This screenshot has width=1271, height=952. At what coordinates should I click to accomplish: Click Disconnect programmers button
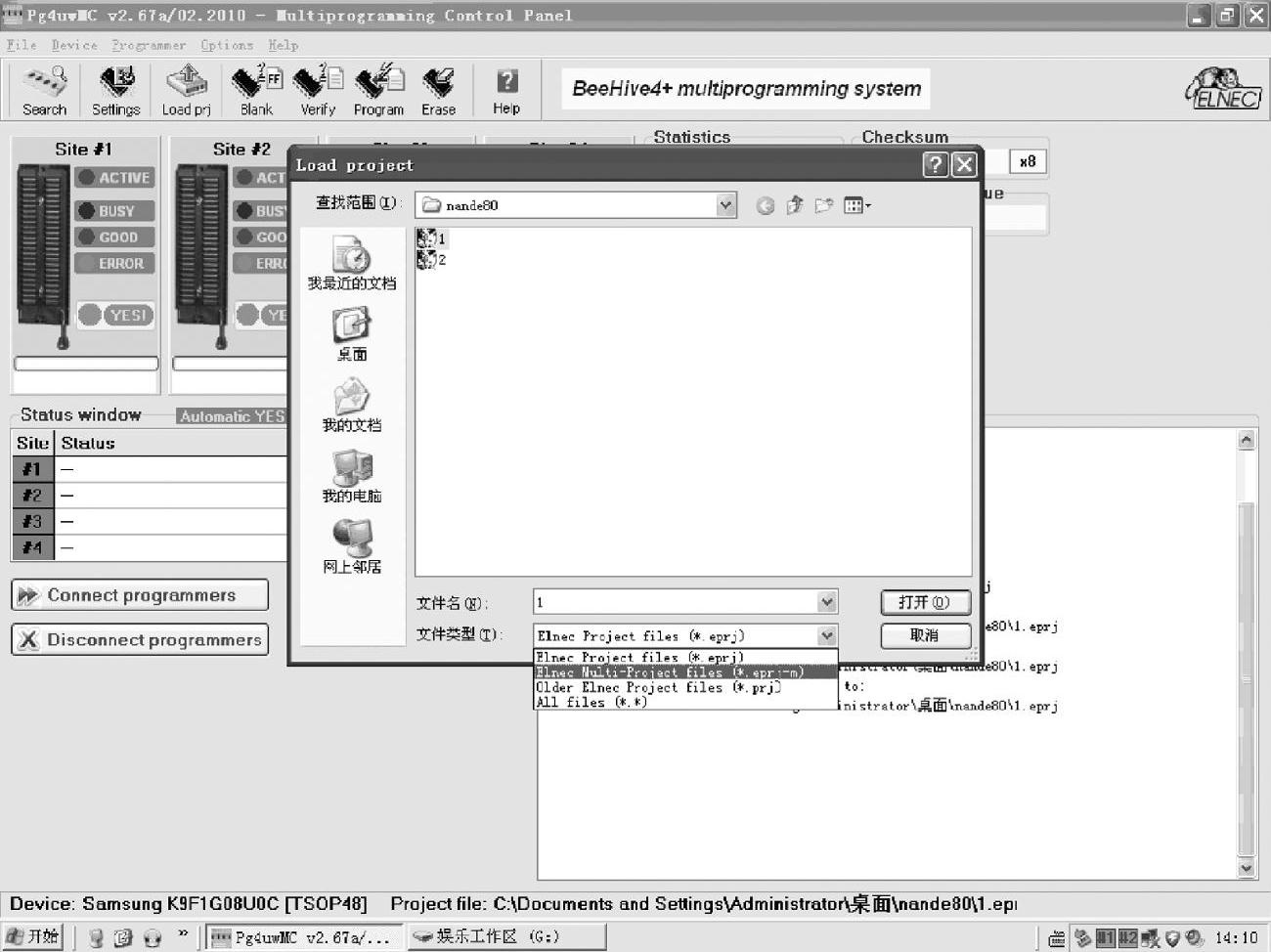(x=140, y=640)
